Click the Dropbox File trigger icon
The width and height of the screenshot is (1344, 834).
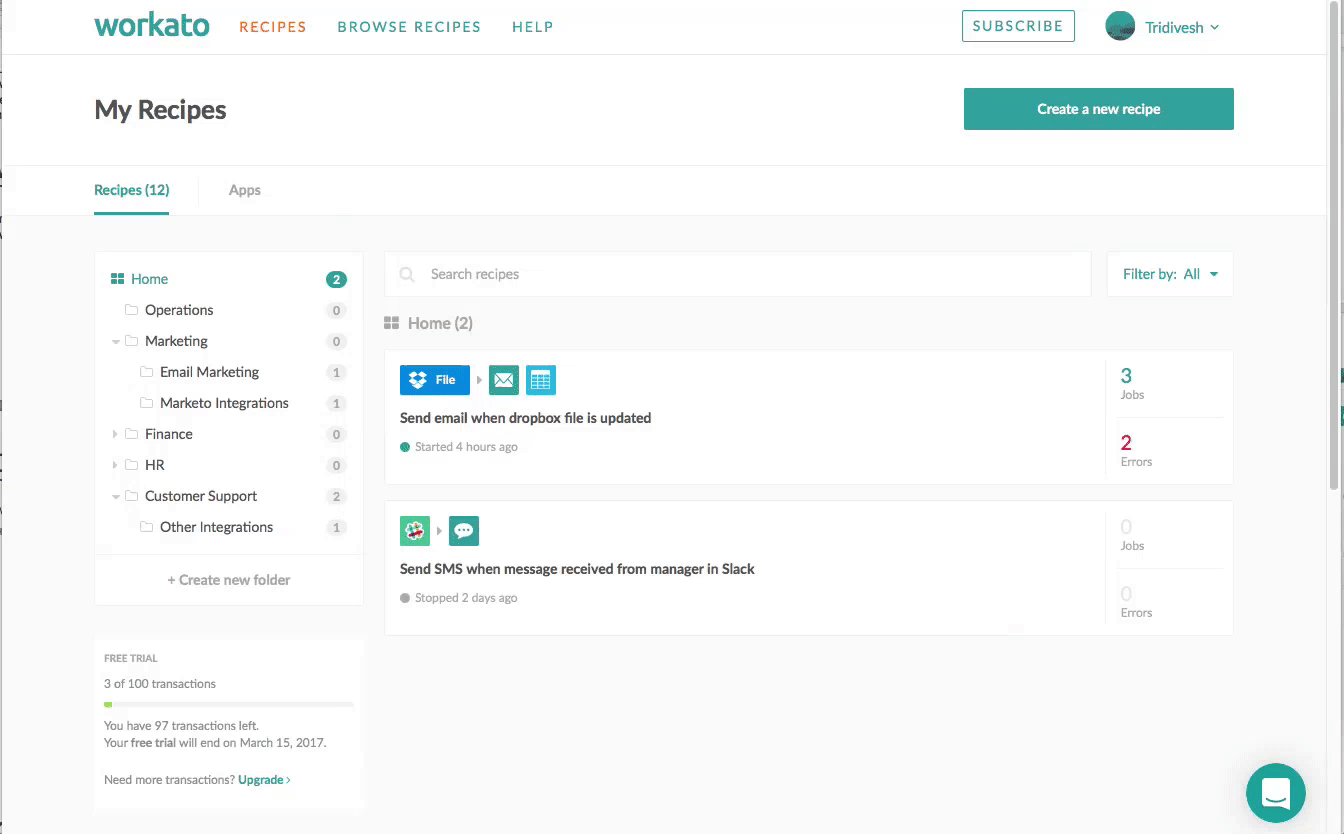tap(435, 380)
